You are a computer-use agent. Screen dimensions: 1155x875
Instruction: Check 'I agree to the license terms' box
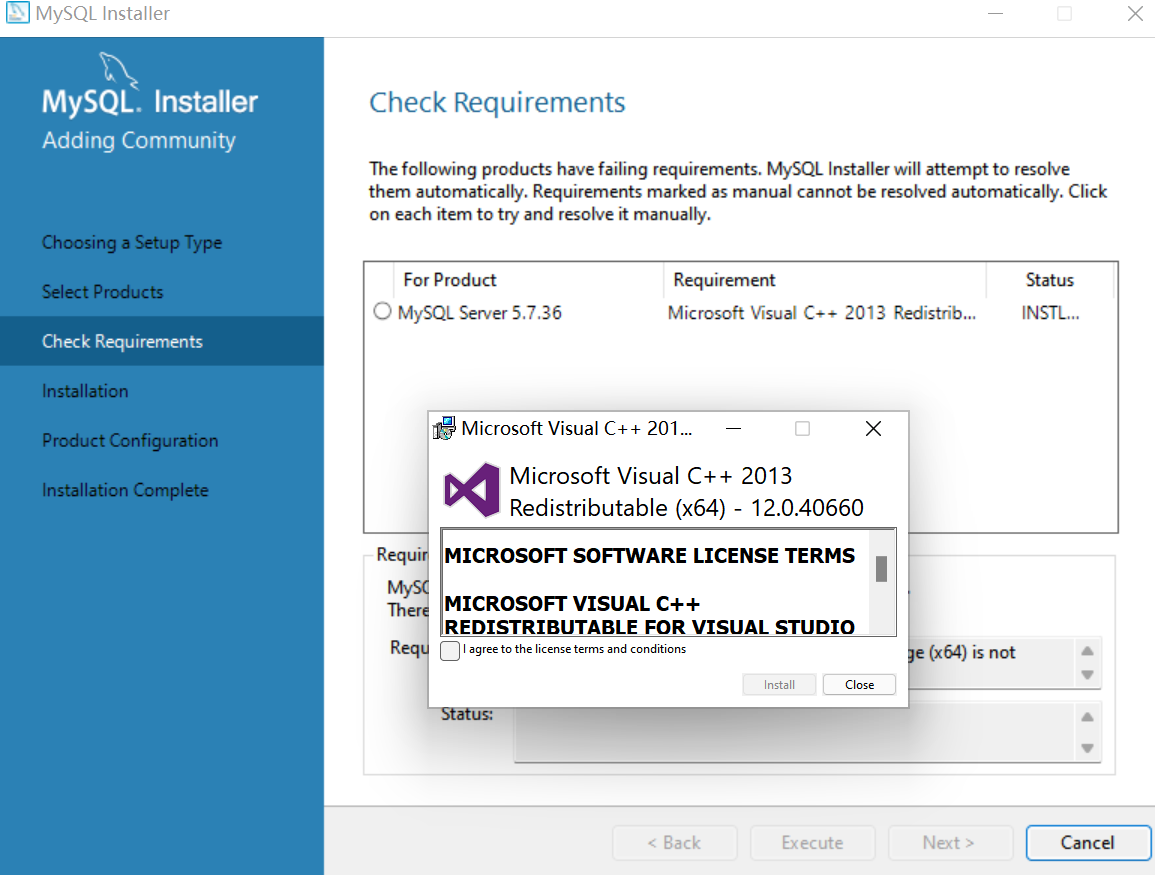450,650
